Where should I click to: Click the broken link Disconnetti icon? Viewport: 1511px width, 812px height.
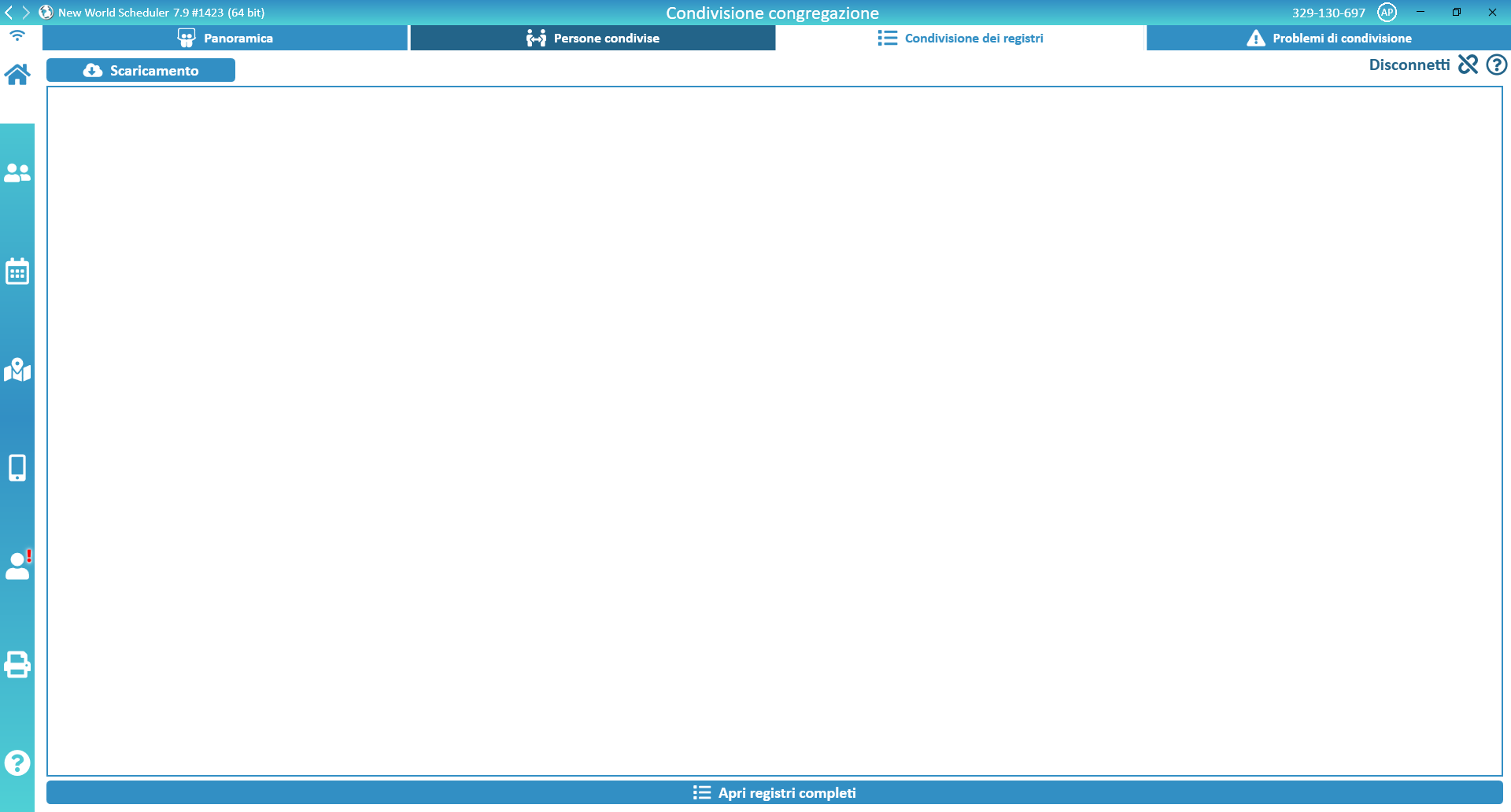coord(1468,65)
